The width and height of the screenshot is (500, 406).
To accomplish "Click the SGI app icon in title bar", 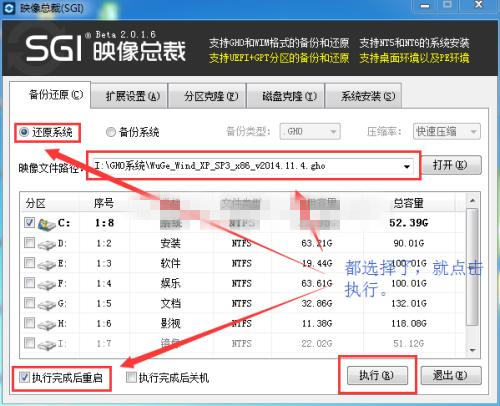I will point(9,8).
